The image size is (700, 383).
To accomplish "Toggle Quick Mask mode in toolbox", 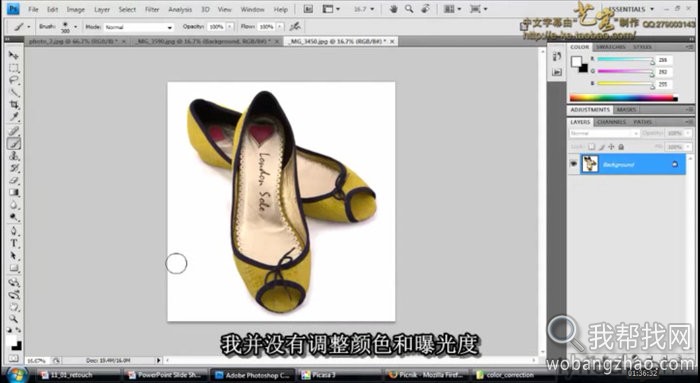I will 14,358.
